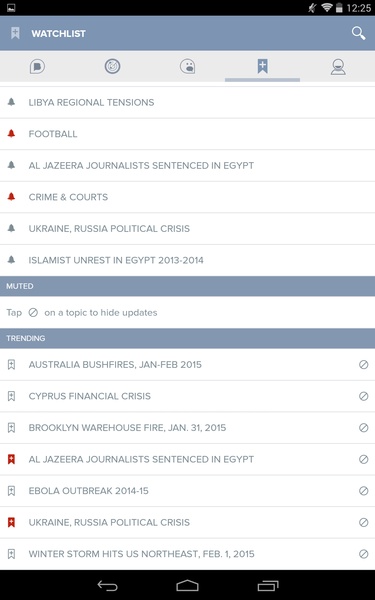
Task: Bookmark Cyprus Financial Crisis topic
Action: [x=11, y=396]
